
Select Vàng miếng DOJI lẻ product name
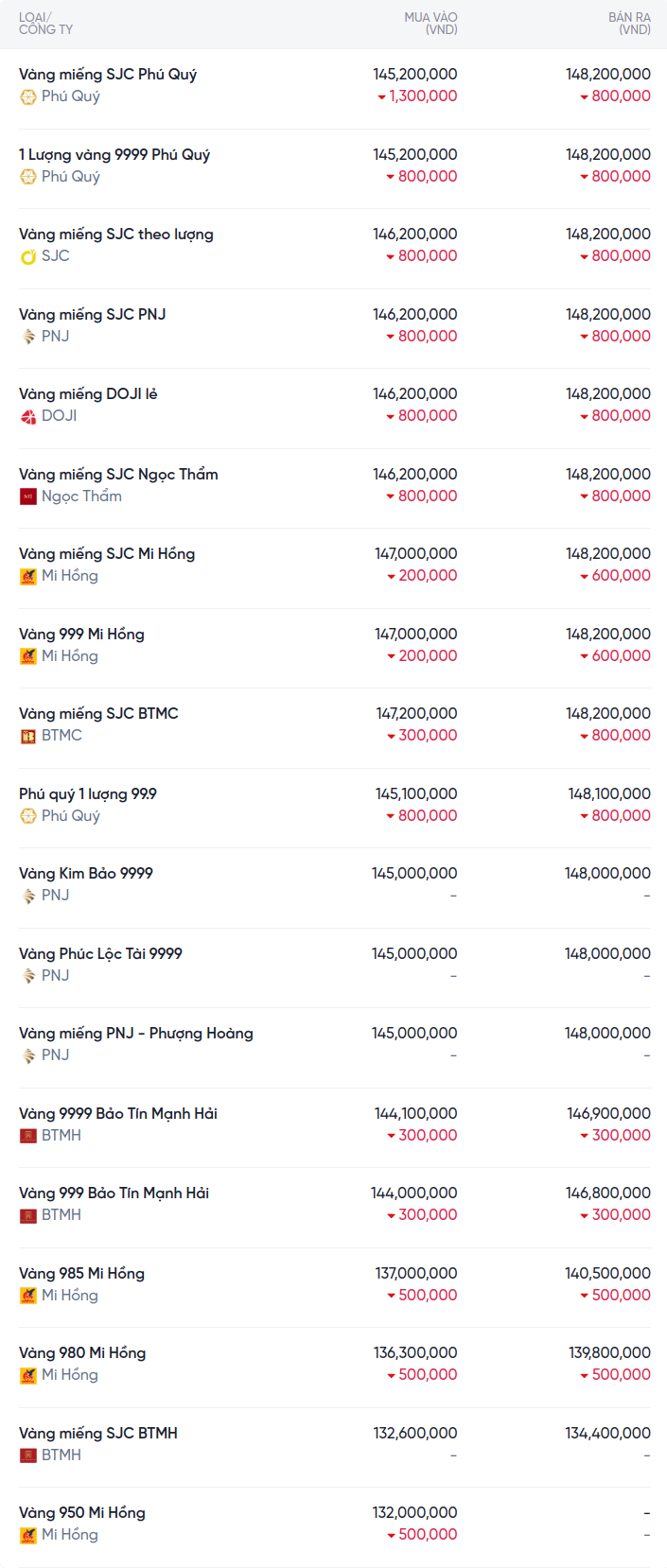click(88, 394)
